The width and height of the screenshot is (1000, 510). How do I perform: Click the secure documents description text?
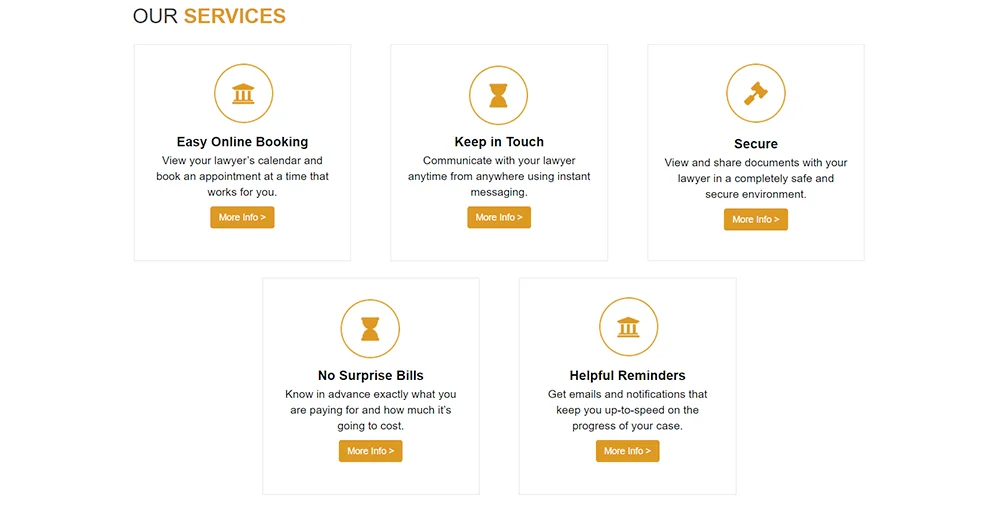coord(756,178)
